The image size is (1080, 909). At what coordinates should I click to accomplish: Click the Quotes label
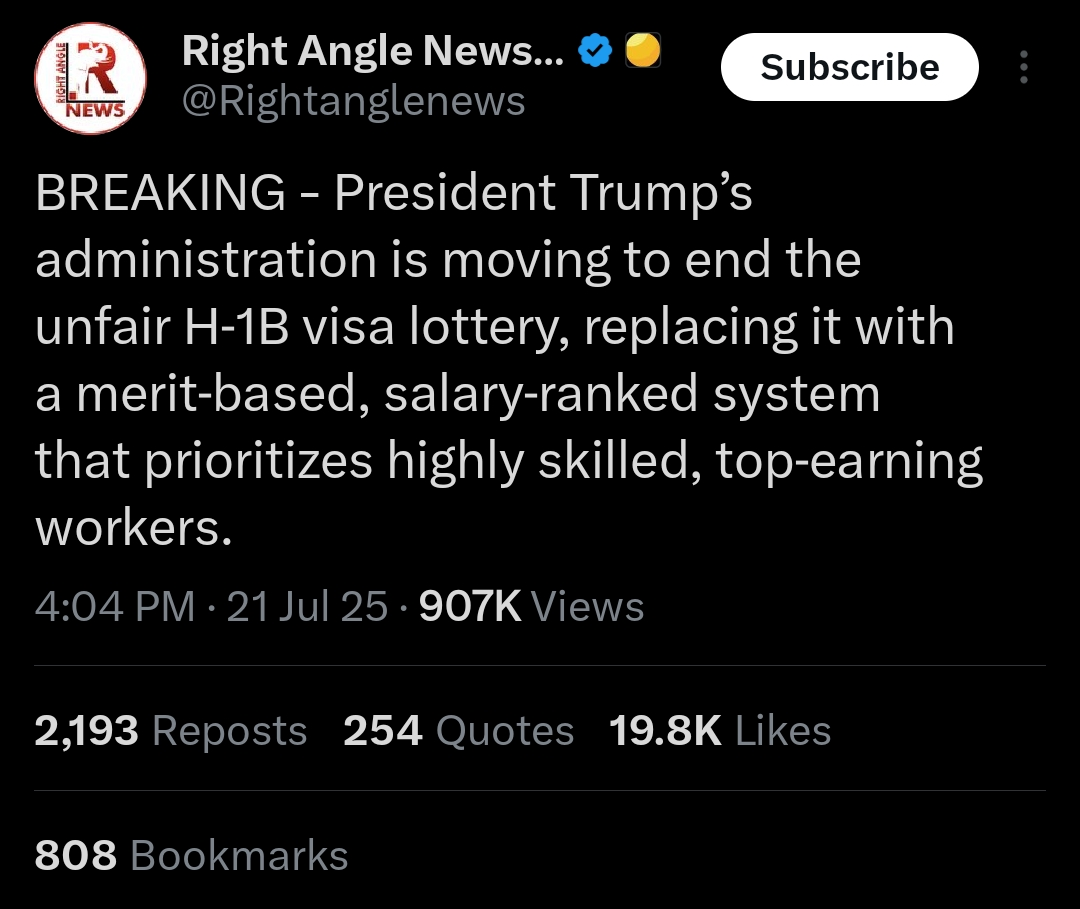pos(505,731)
